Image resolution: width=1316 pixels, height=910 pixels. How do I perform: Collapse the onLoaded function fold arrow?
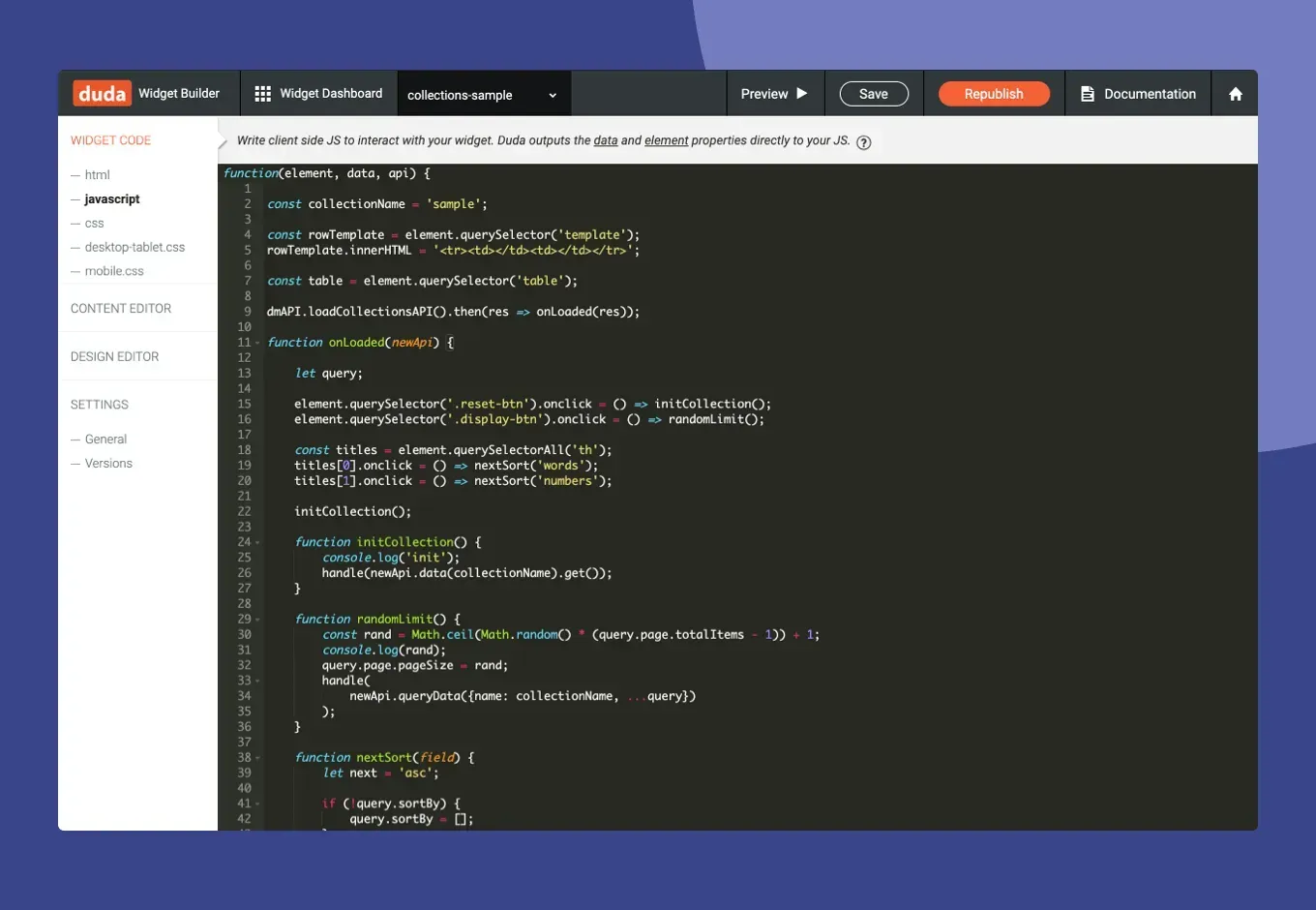257,342
